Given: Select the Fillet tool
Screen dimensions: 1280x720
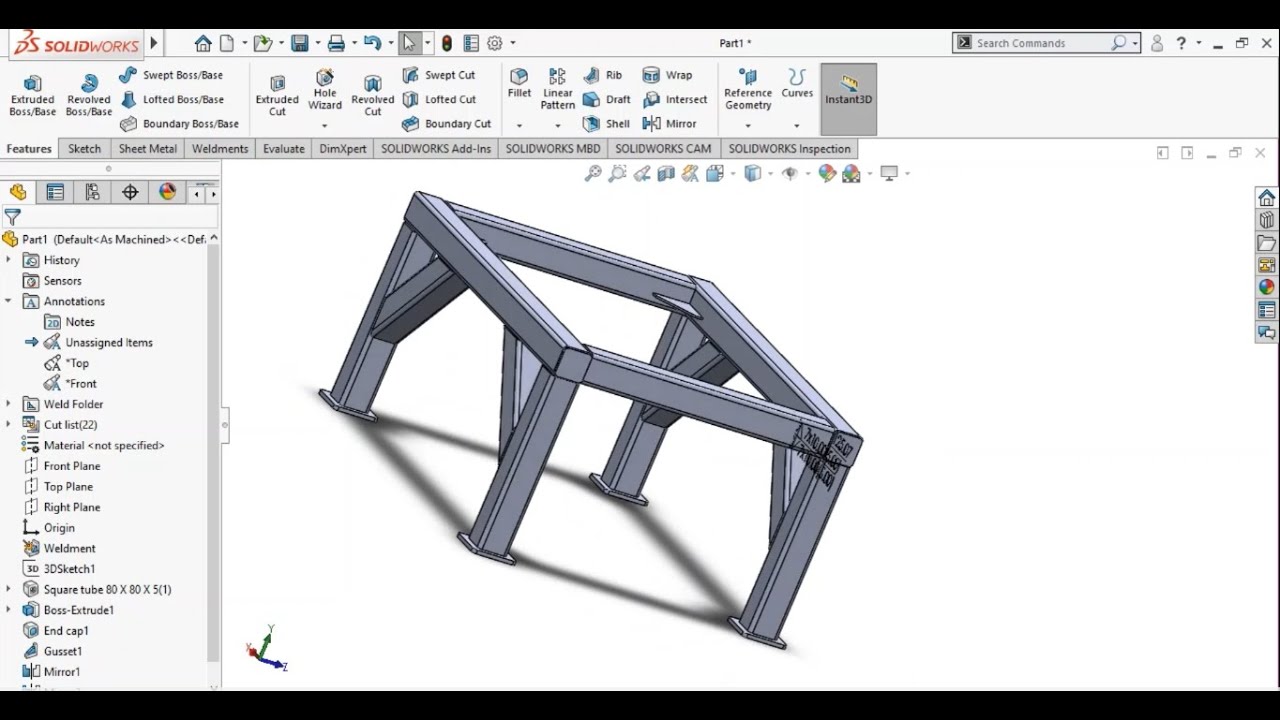Looking at the screenshot, I should [x=519, y=84].
